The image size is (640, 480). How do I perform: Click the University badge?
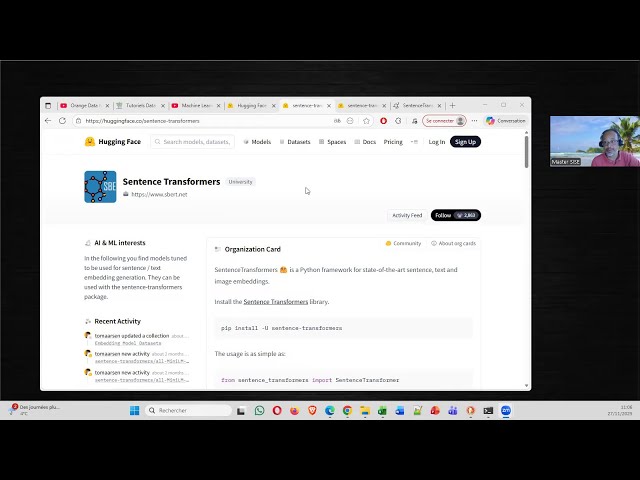(240, 182)
